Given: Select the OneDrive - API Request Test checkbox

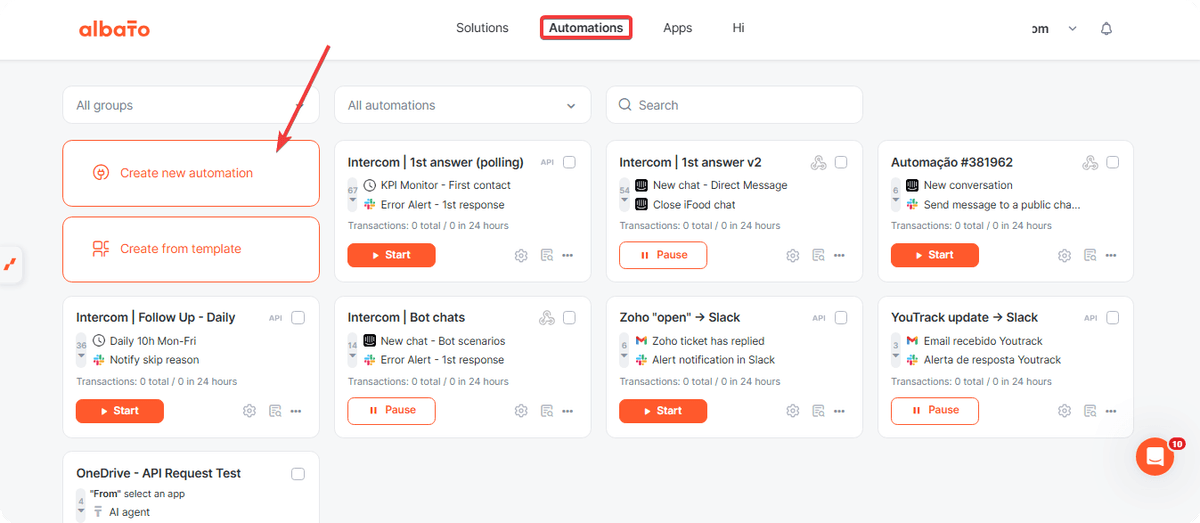Looking at the screenshot, I should coord(298,473).
